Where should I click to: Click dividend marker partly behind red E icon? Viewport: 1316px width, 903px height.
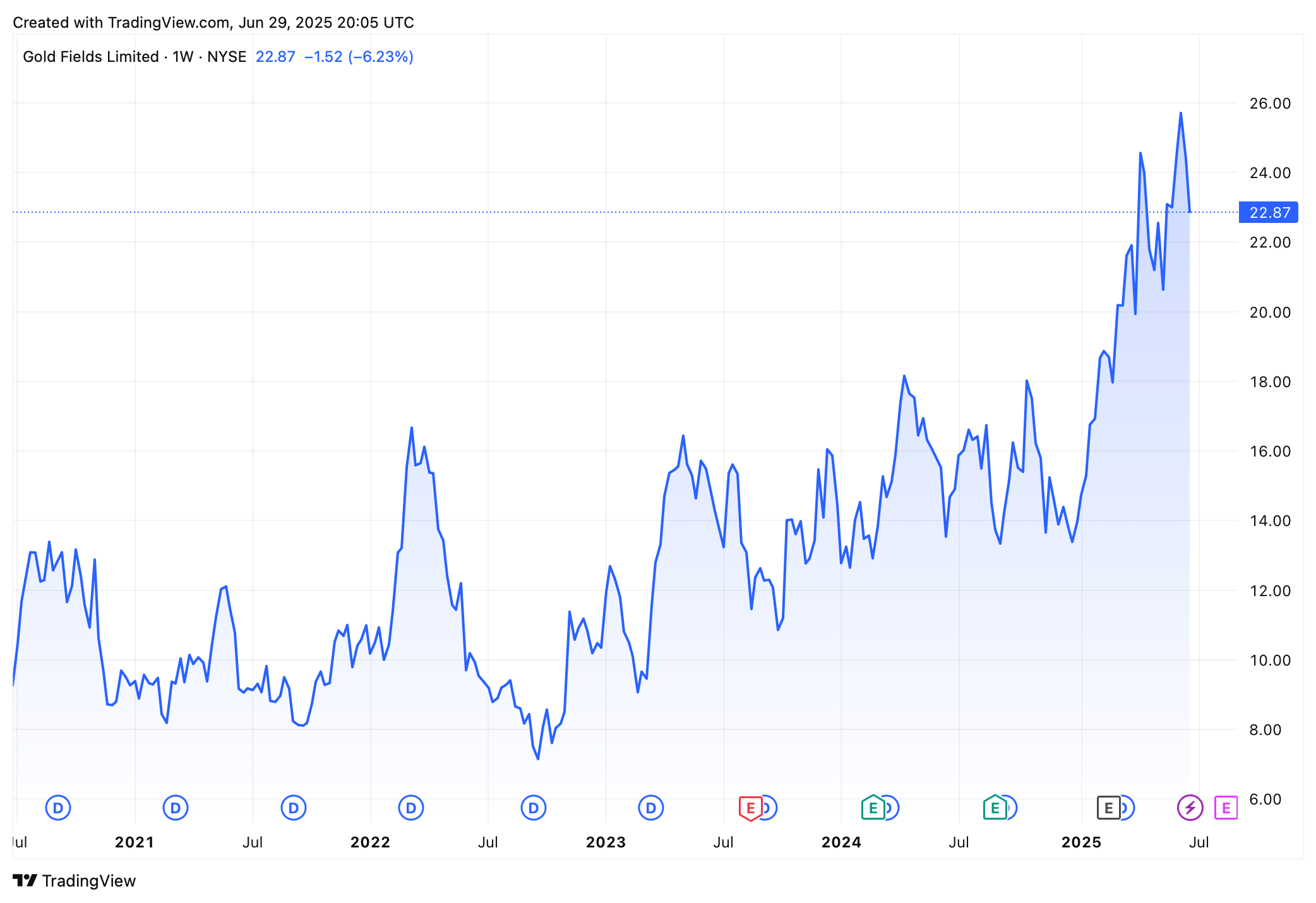[x=770, y=808]
